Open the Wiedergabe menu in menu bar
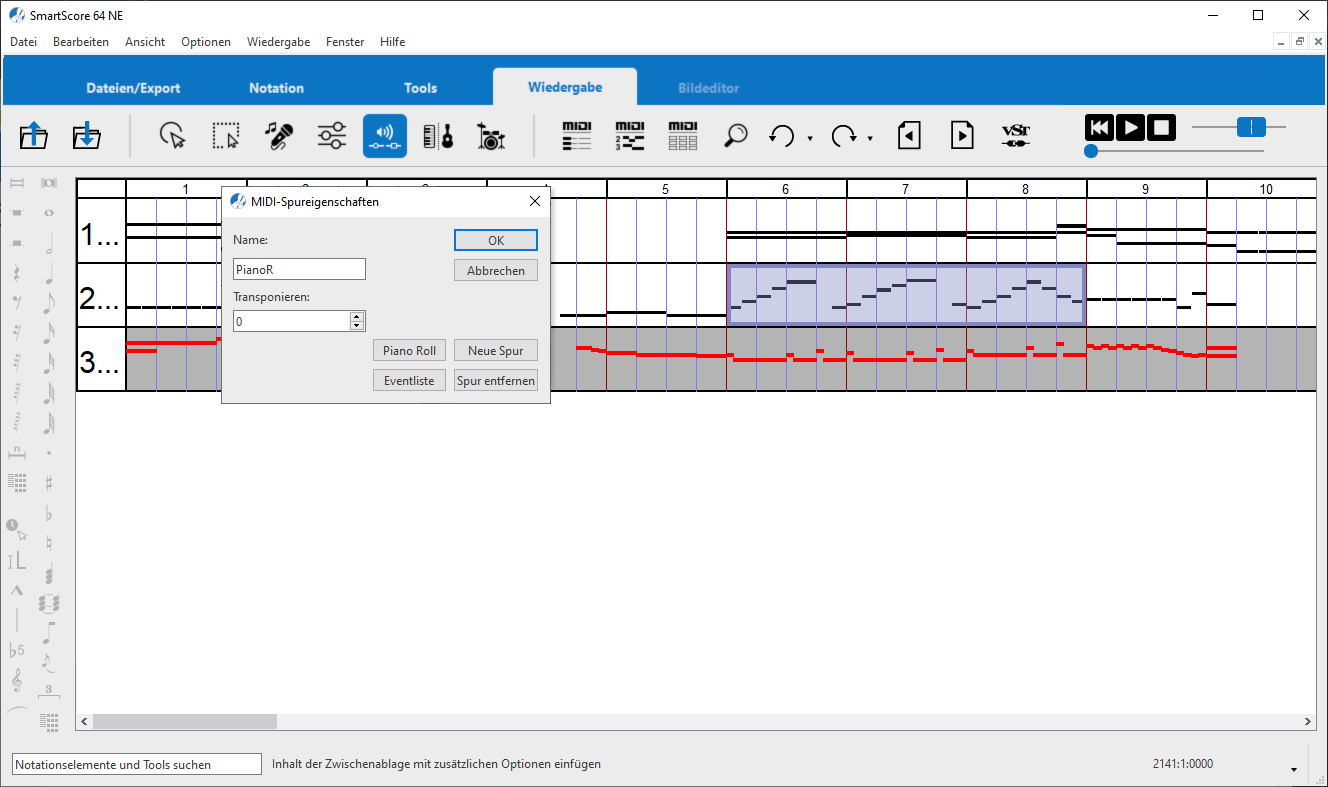Screen dimensions: 1328x787 coord(278,42)
